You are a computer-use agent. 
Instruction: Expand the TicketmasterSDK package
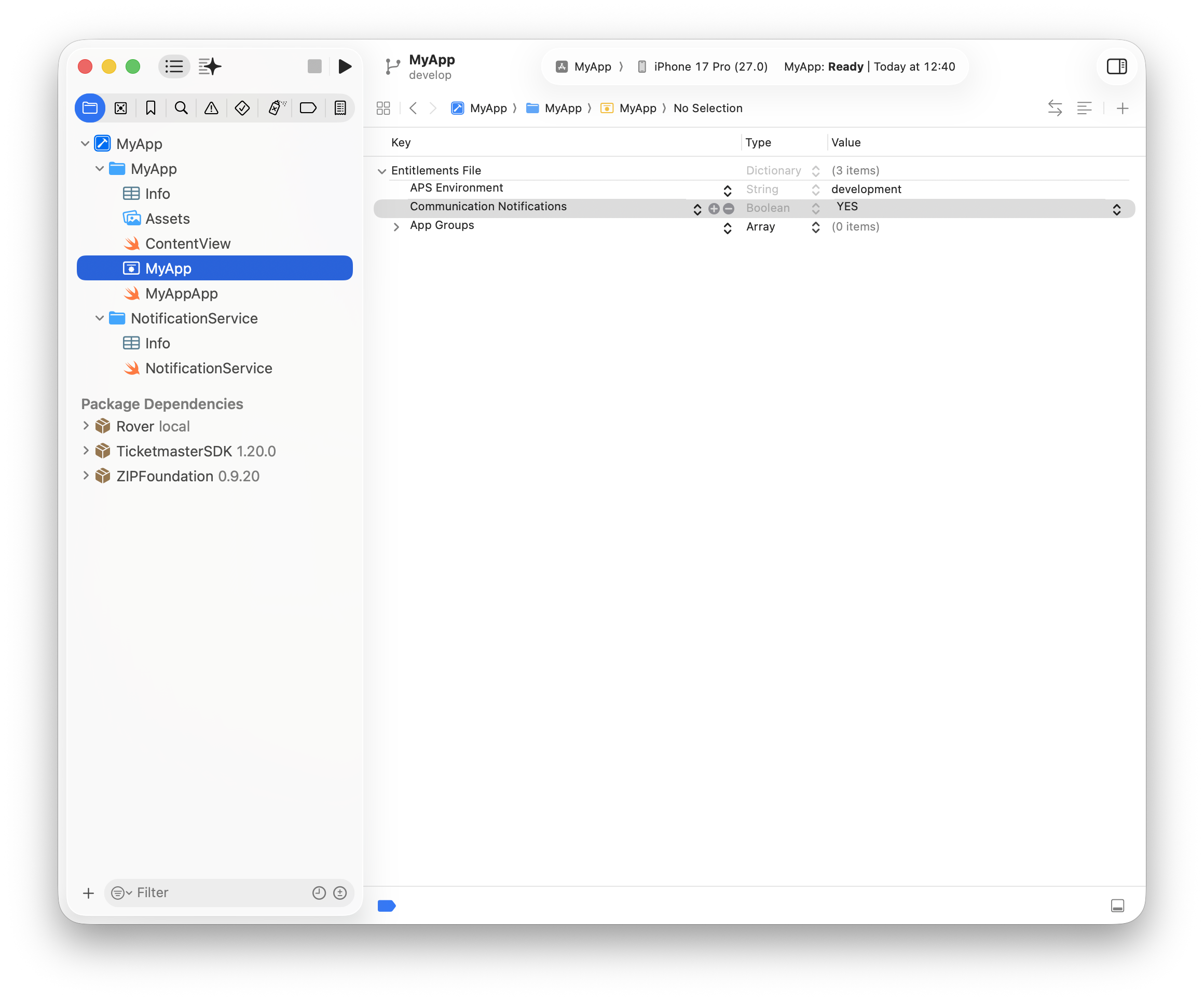86,451
